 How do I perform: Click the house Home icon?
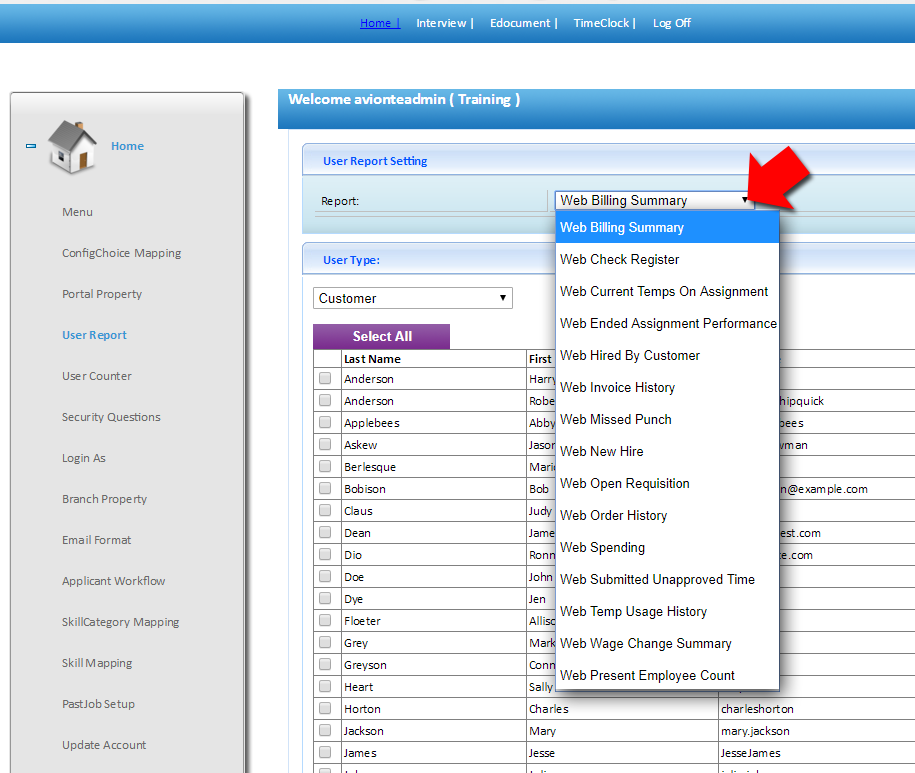pos(72,147)
